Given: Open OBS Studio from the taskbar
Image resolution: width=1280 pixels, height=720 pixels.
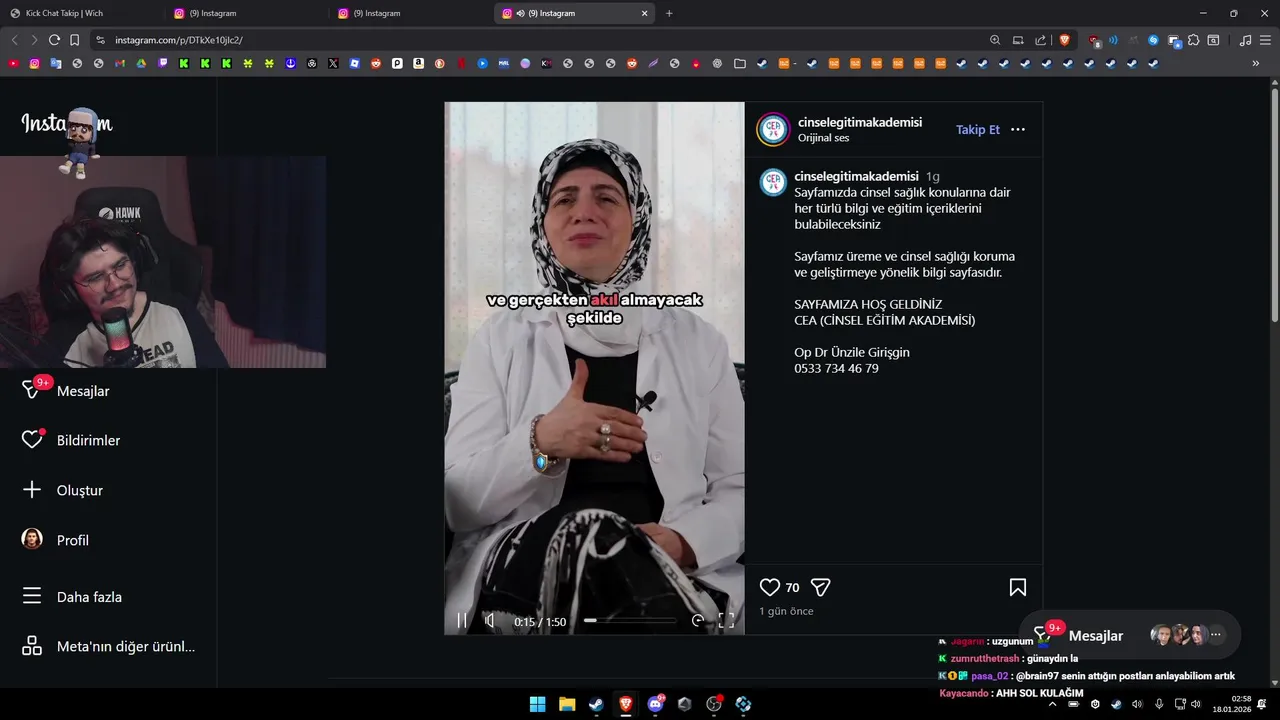Looking at the screenshot, I should [714, 704].
